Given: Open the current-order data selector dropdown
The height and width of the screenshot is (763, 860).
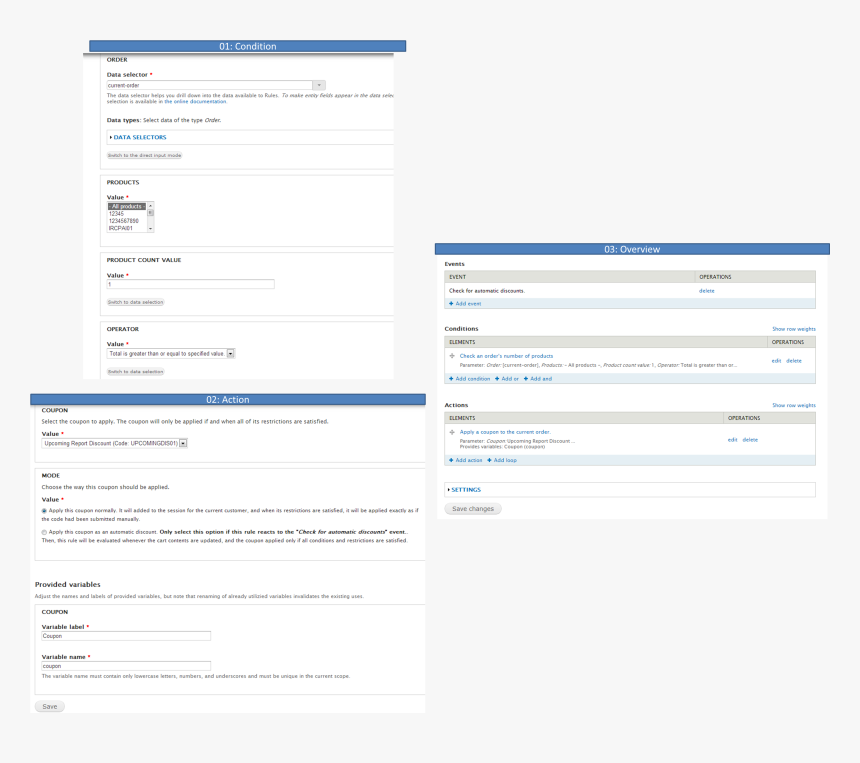Looking at the screenshot, I should point(319,86).
